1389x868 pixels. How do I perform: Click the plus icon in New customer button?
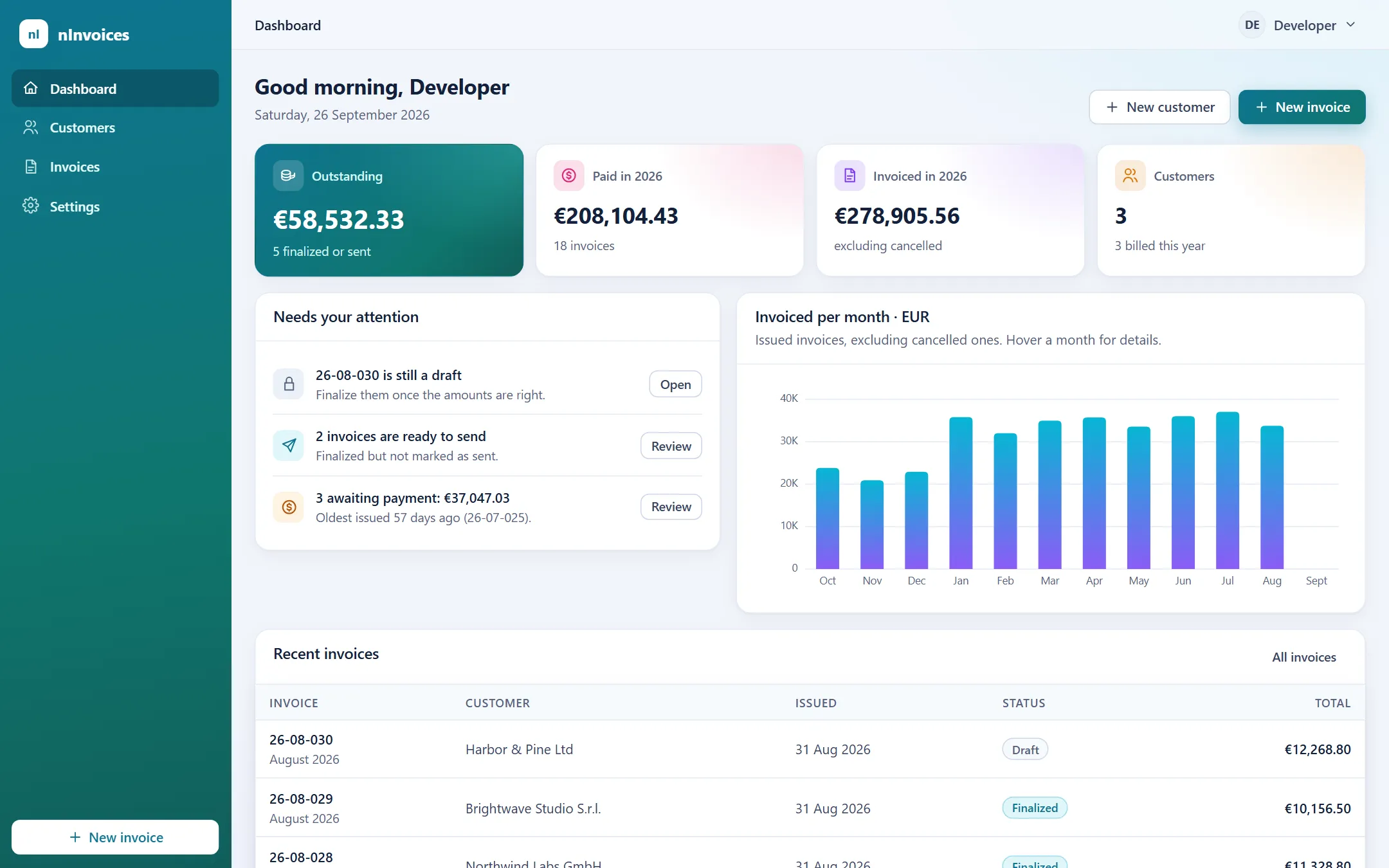click(x=1112, y=107)
